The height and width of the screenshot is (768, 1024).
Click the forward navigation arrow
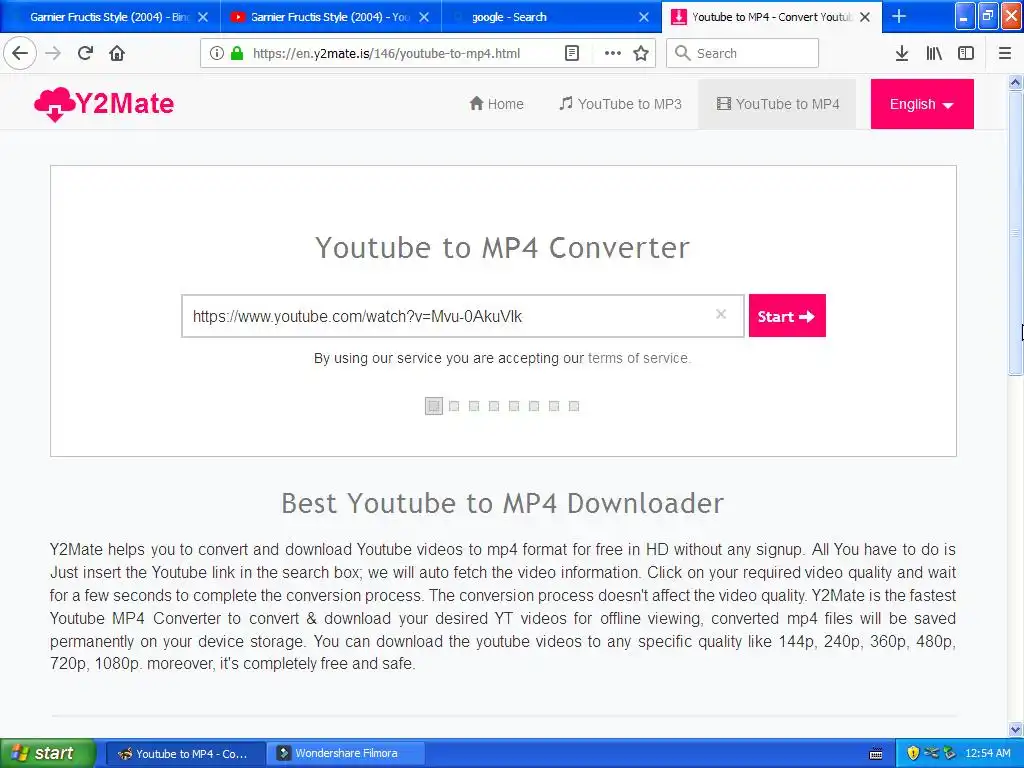(x=53, y=53)
